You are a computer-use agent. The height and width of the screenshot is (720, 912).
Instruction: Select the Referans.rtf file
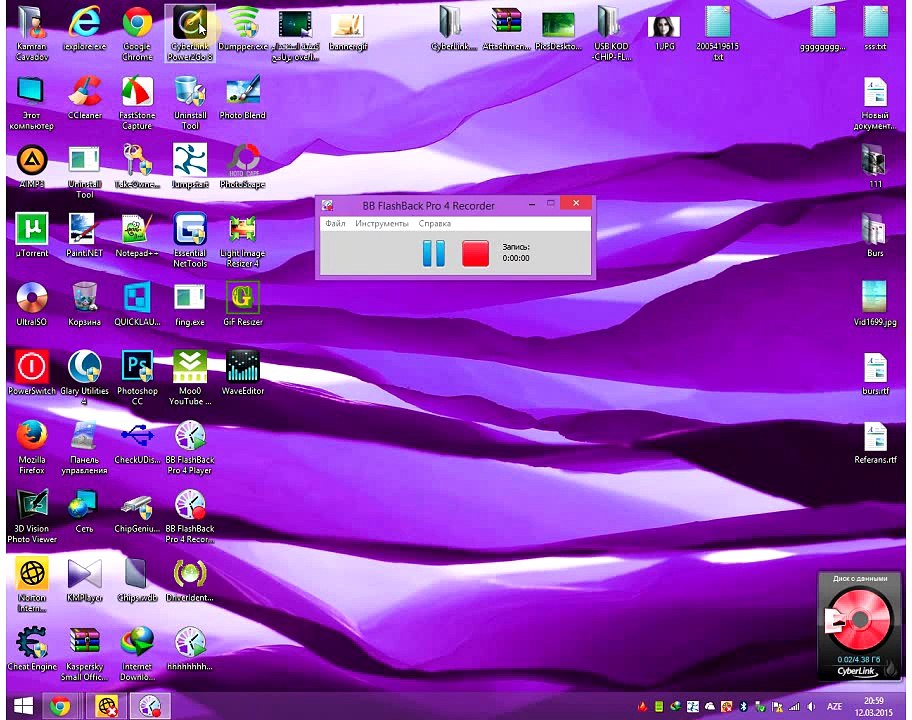click(x=875, y=442)
